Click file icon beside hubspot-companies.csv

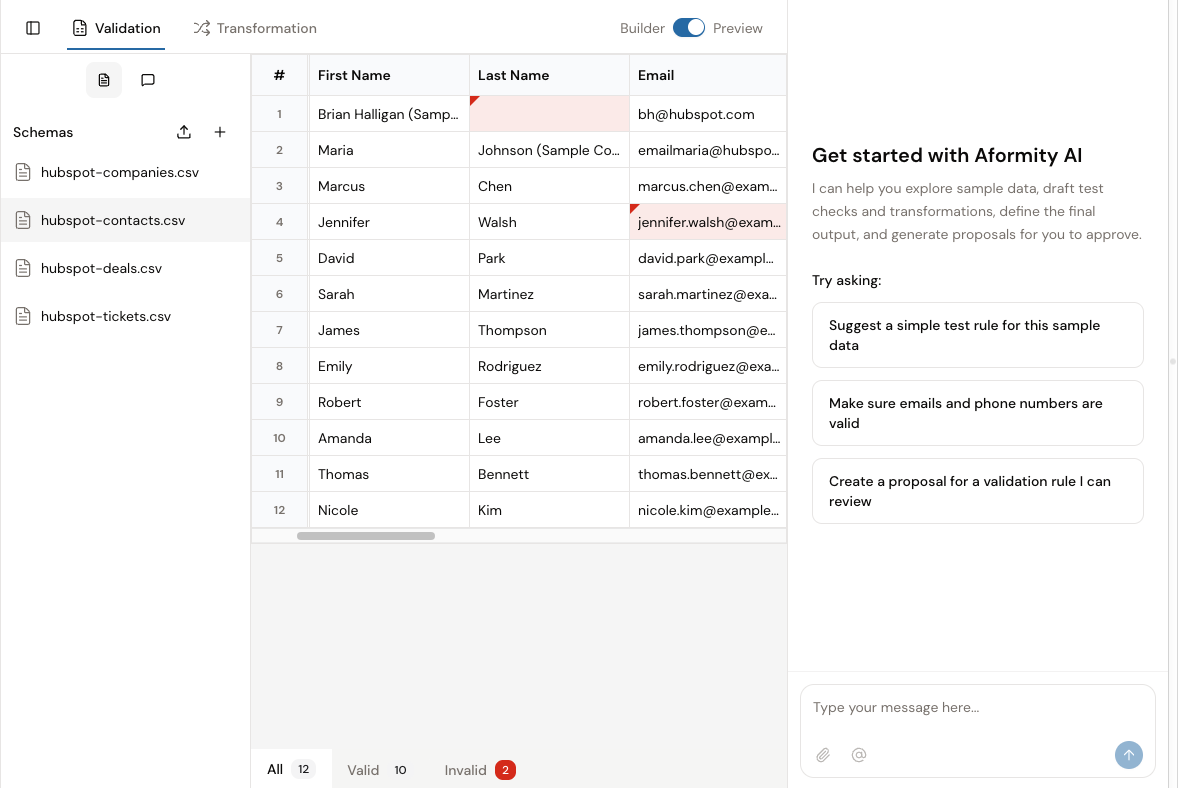(x=23, y=172)
